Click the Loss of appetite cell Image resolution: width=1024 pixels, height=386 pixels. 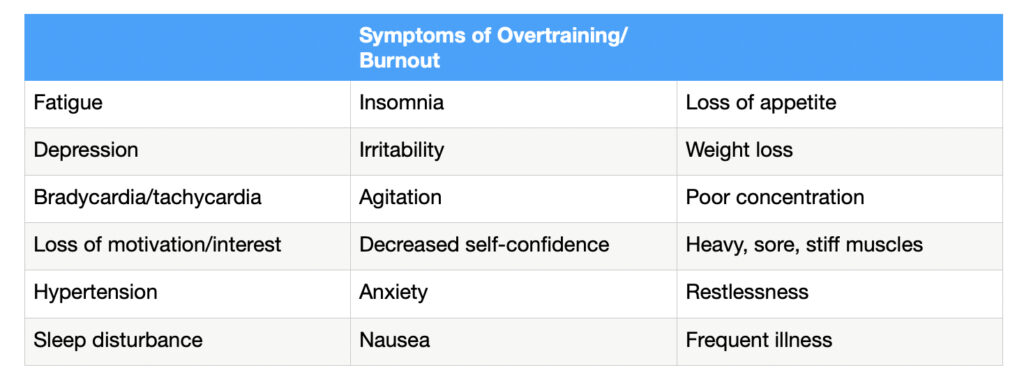pyautogui.click(x=839, y=104)
